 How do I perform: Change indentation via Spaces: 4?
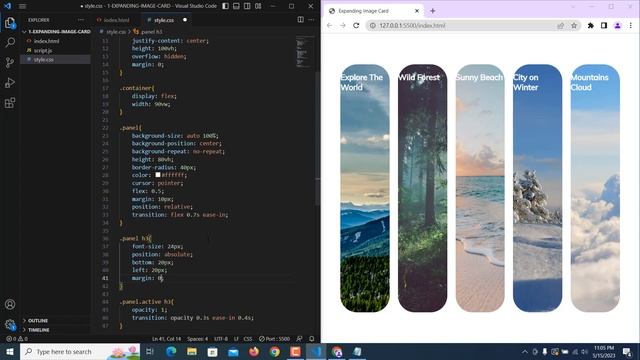[198, 339]
